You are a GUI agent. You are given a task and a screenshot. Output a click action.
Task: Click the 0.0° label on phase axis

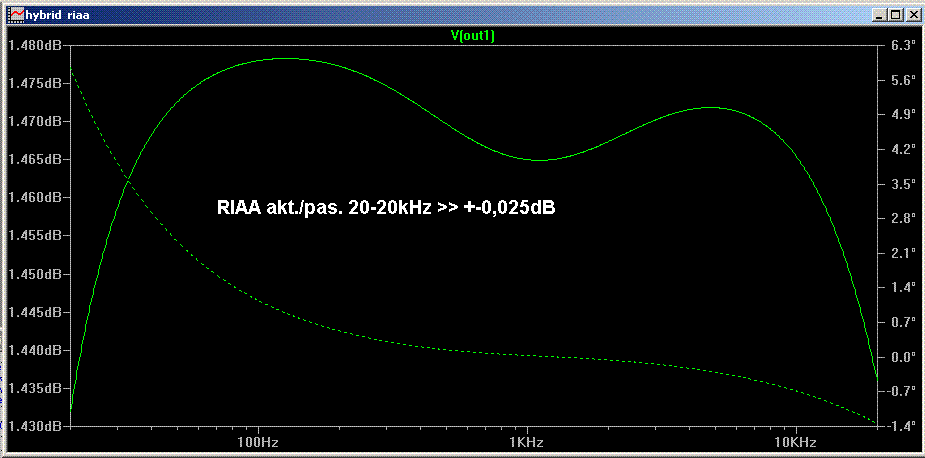(x=903, y=357)
